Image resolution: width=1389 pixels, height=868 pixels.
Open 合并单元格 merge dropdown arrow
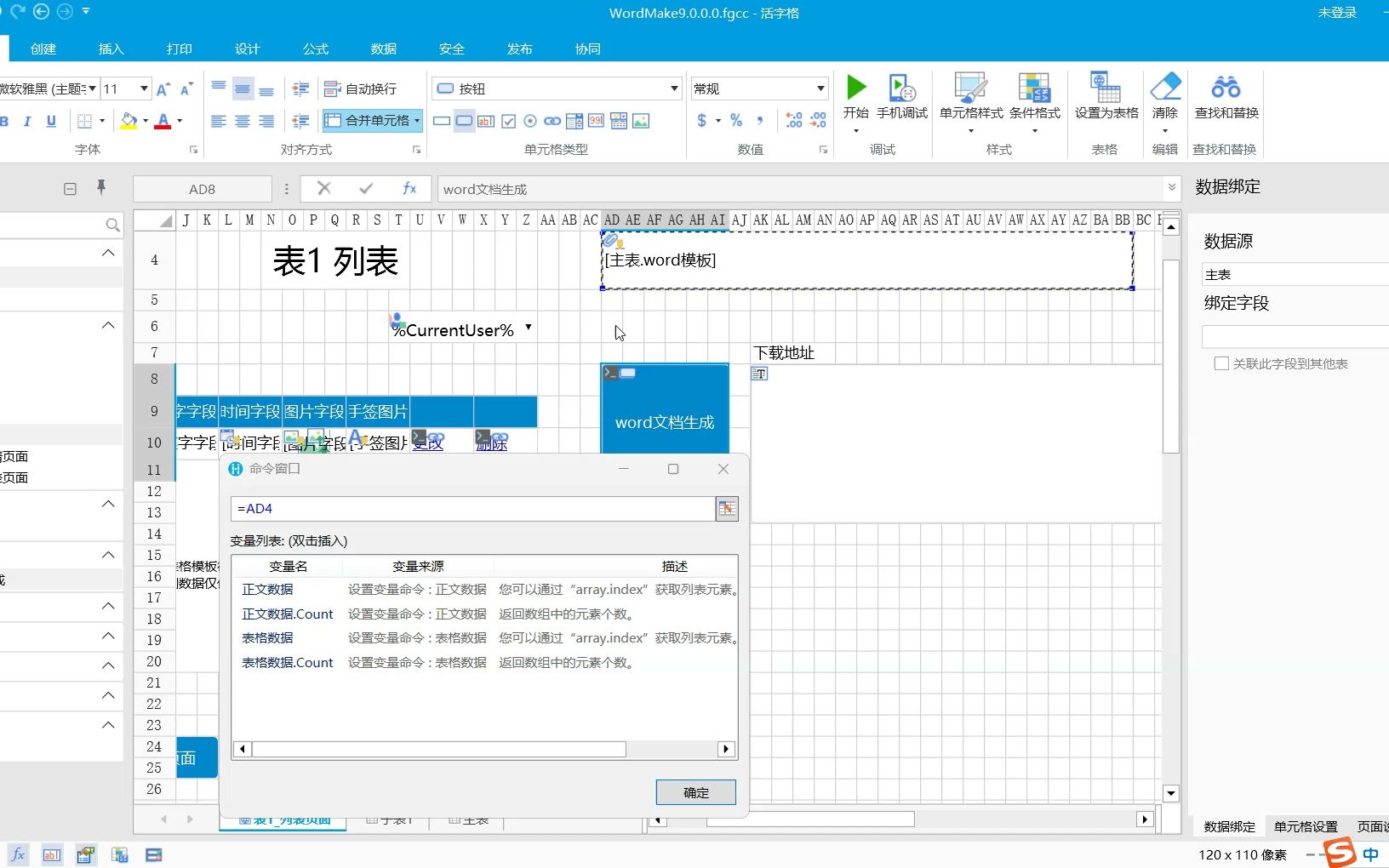pyautogui.click(x=417, y=121)
